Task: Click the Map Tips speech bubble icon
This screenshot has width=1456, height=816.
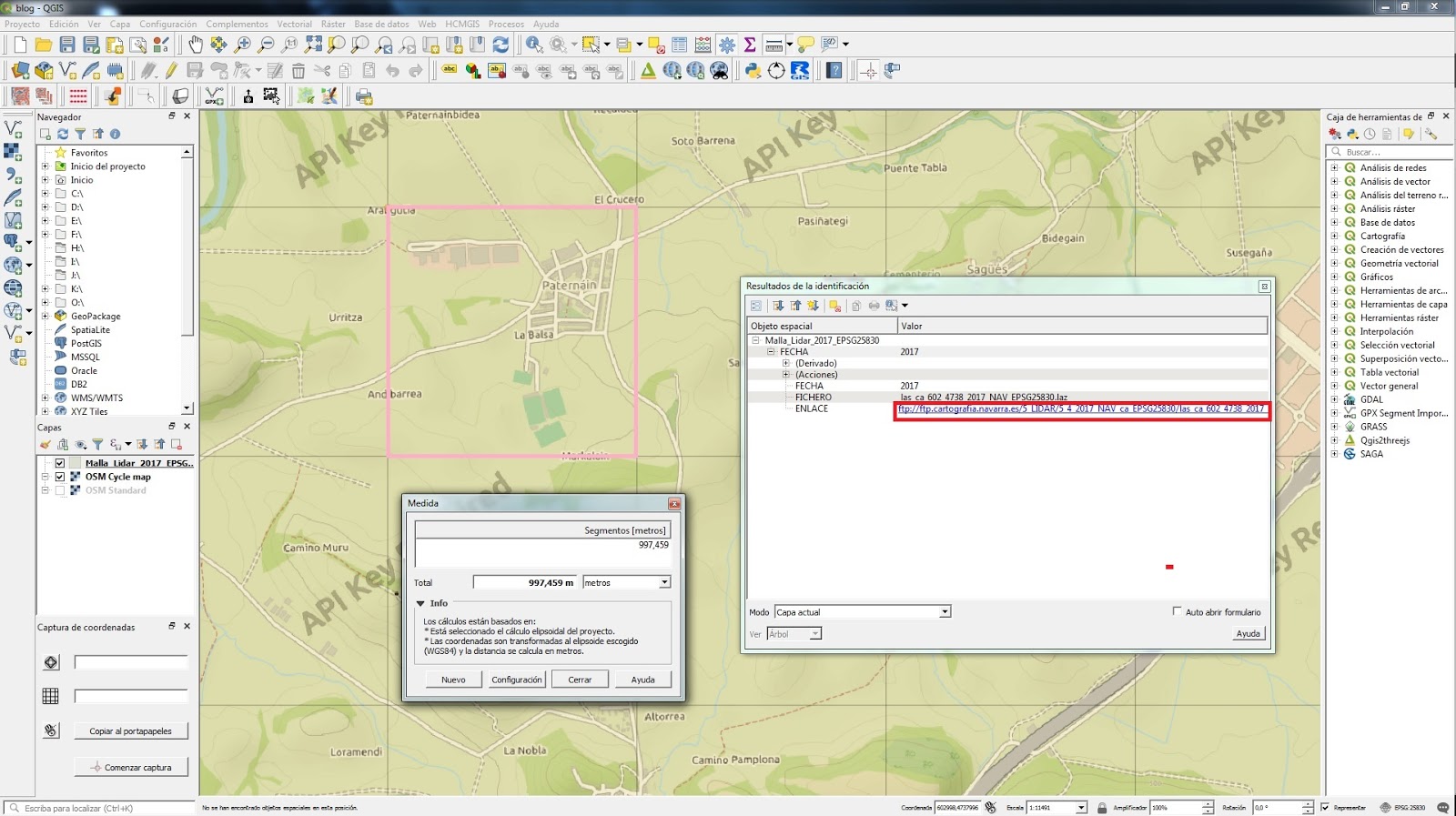Action: click(x=805, y=45)
